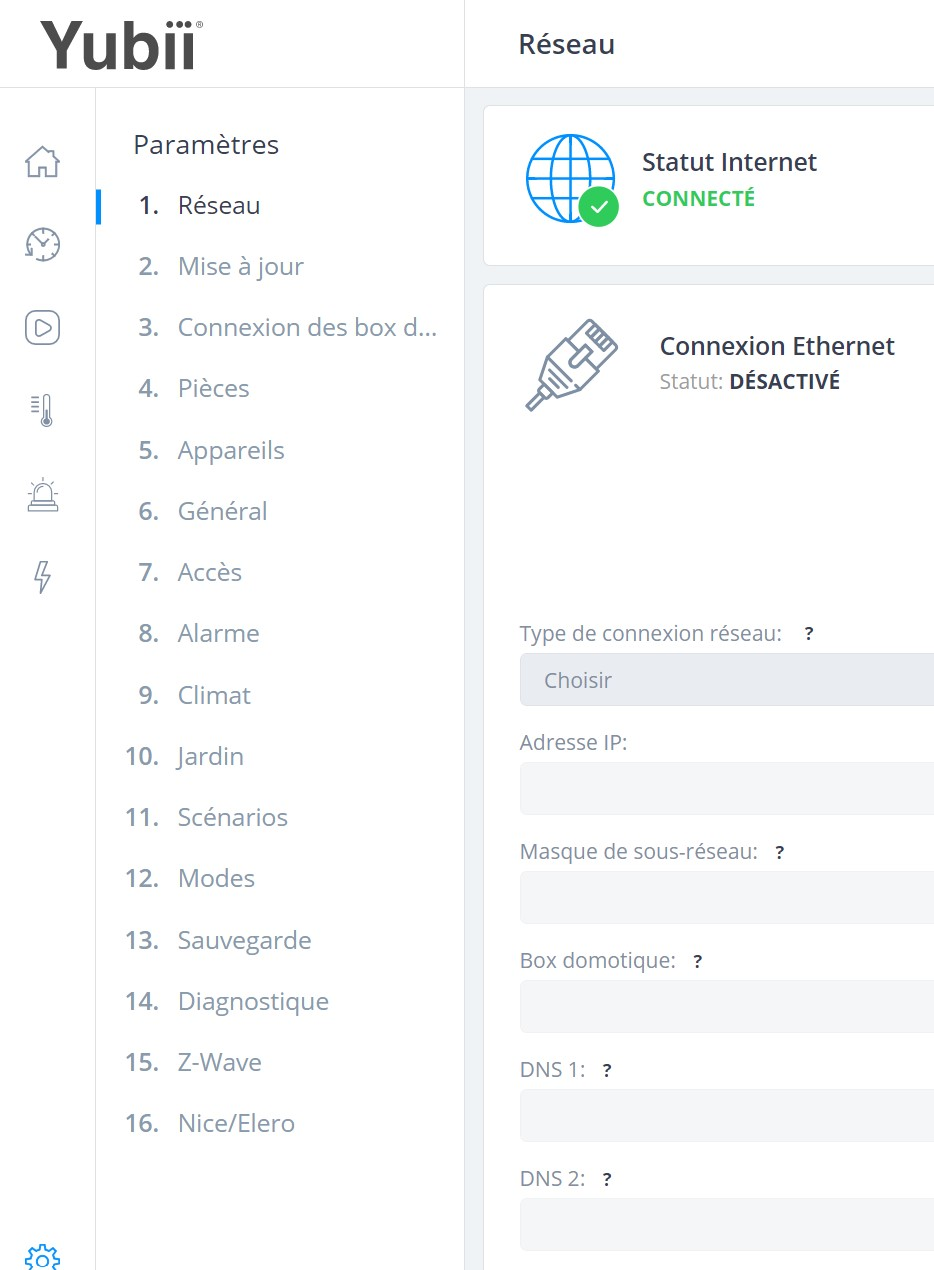Image resolution: width=934 pixels, height=1270 pixels.
Task: Open the alarm siren icon
Action: point(42,495)
